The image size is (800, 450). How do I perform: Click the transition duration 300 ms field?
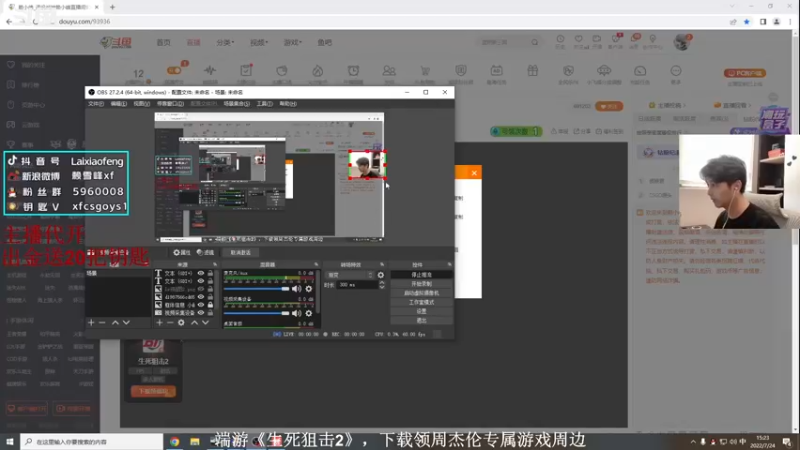coord(358,285)
